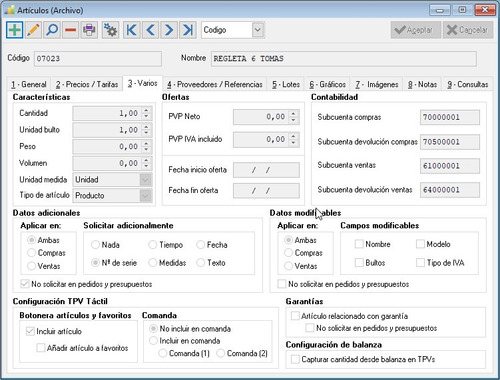This screenshot has height=380, width=500.
Task: Open the 6 - Gráficos tab
Action: coord(328,85)
